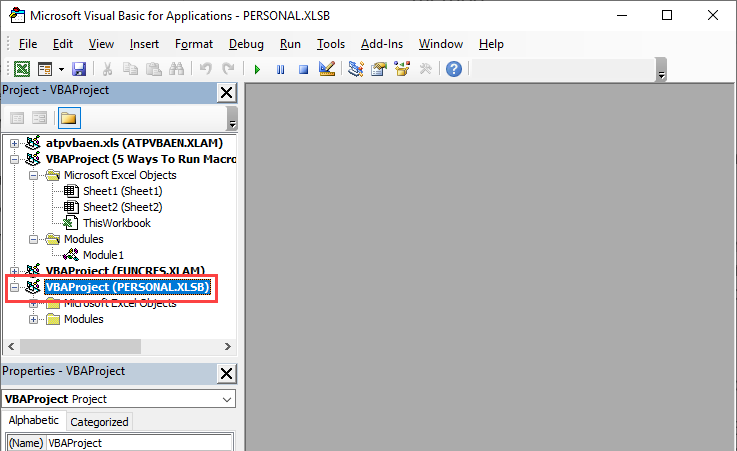
Task: Collapse the Modules folder containing Module1
Action: [x=33, y=239]
